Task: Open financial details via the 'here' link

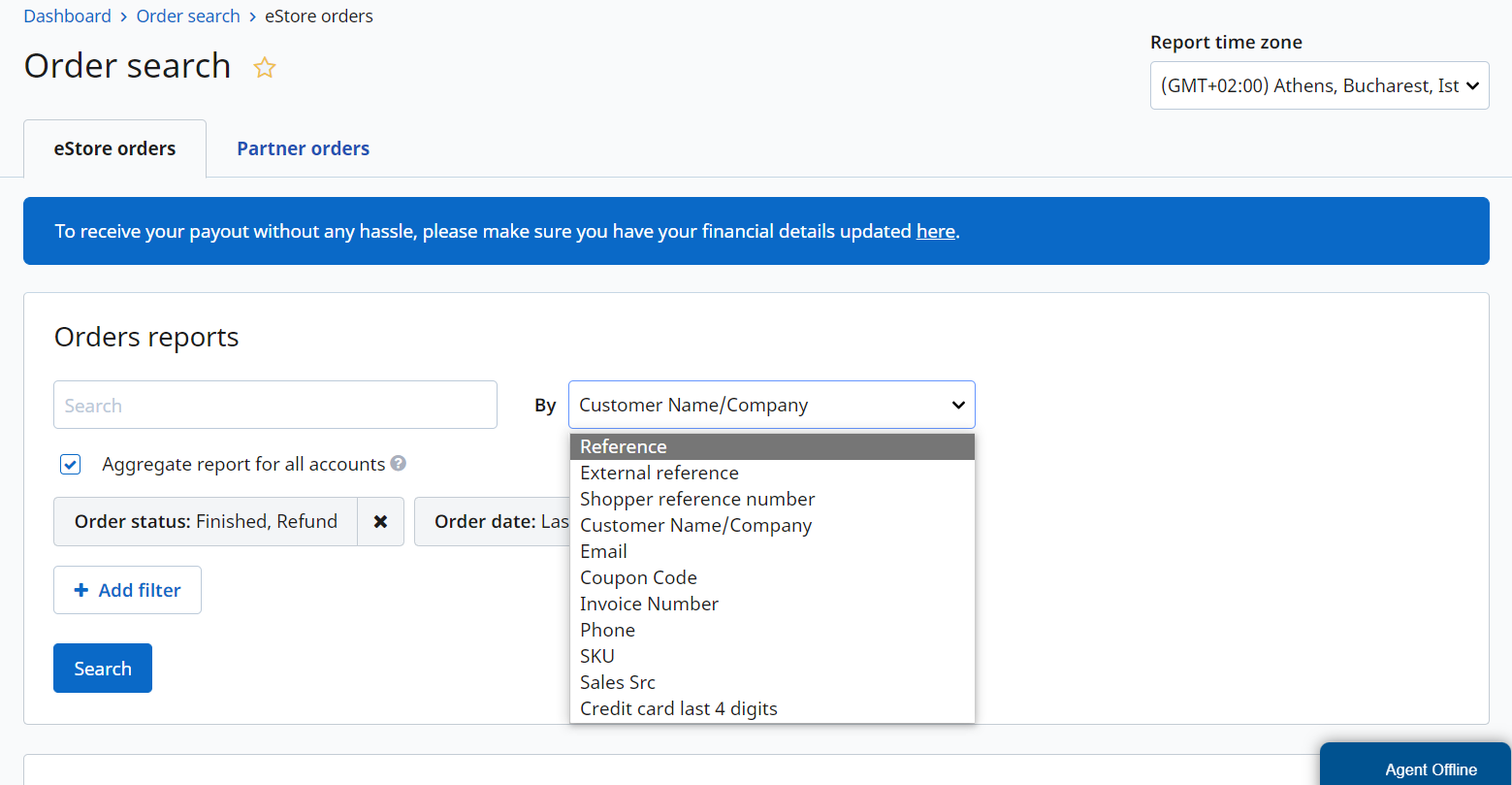Action: tap(934, 231)
